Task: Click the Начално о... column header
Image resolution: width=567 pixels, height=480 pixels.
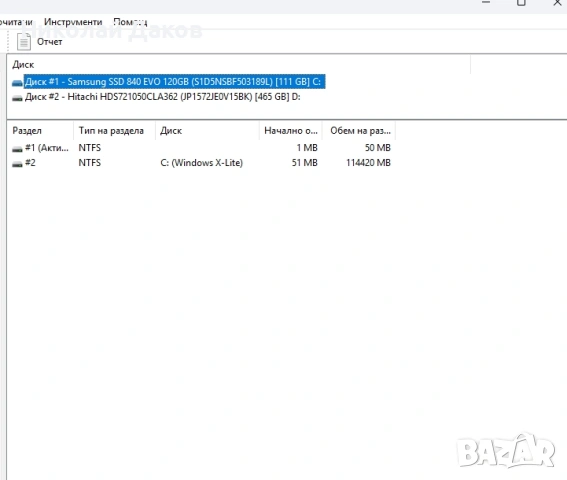Action: click(291, 131)
